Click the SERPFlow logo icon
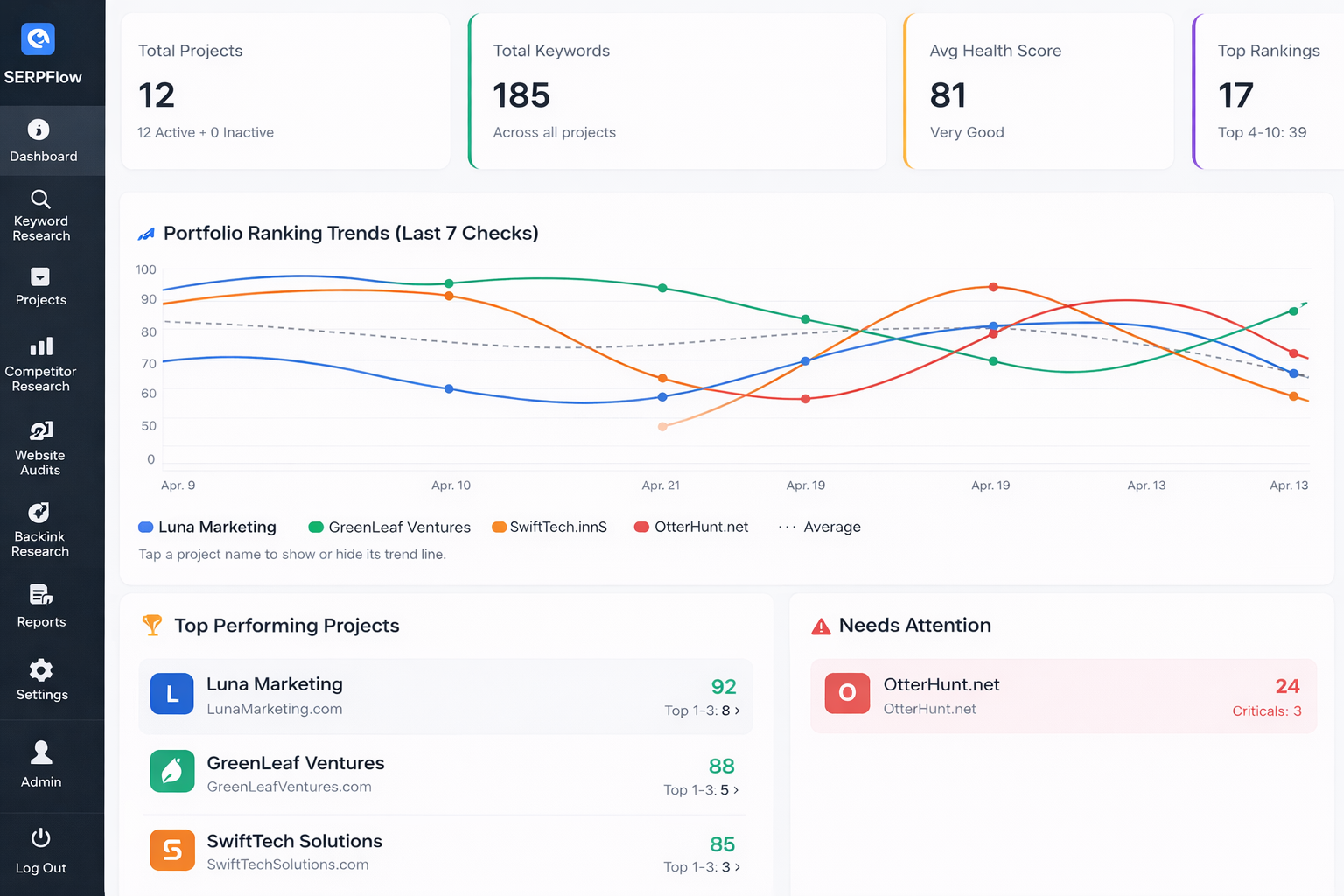The height and width of the screenshot is (896, 1344). click(x=38, y=38)
